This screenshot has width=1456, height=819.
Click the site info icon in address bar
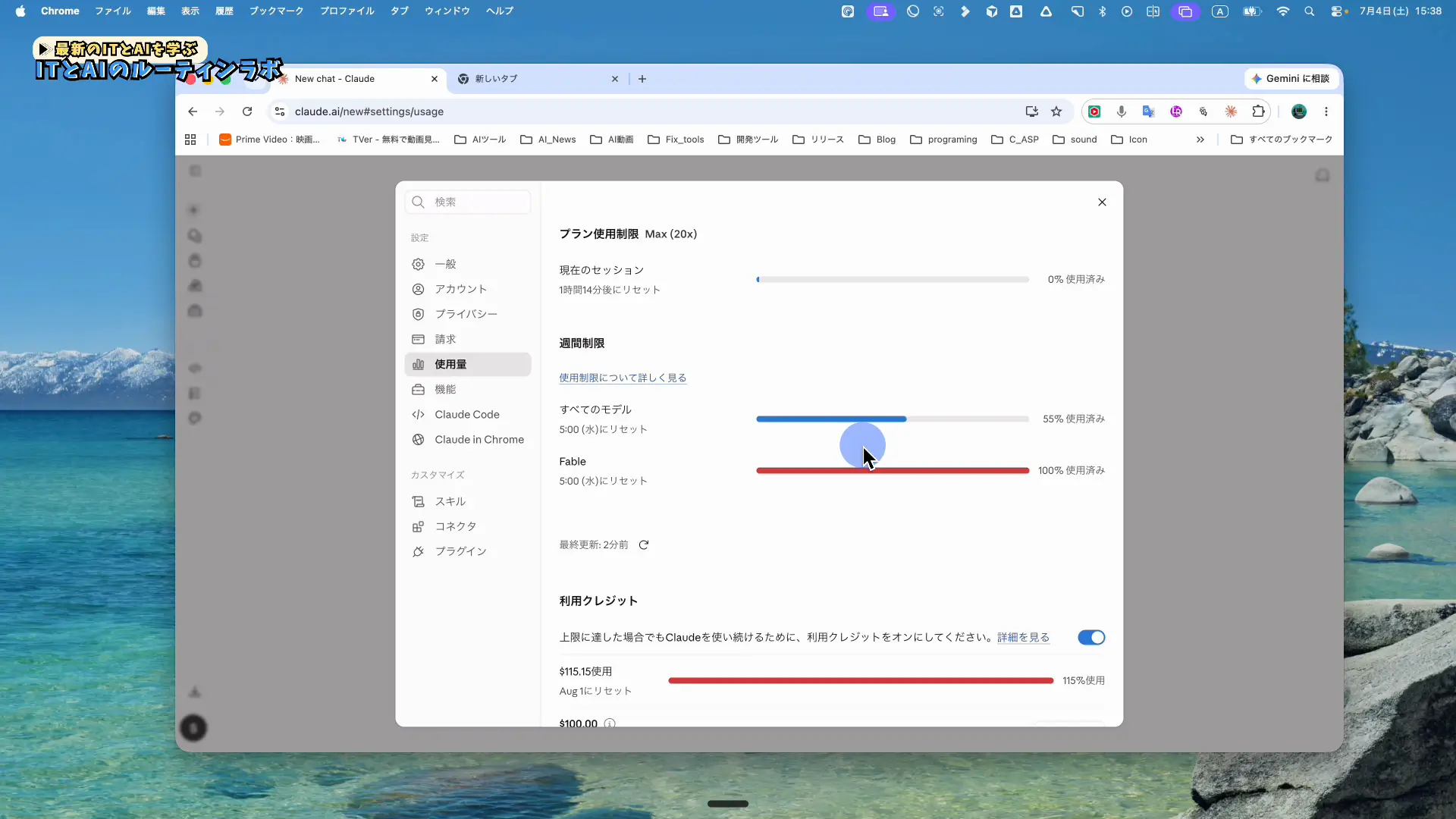tap(280, 111)
